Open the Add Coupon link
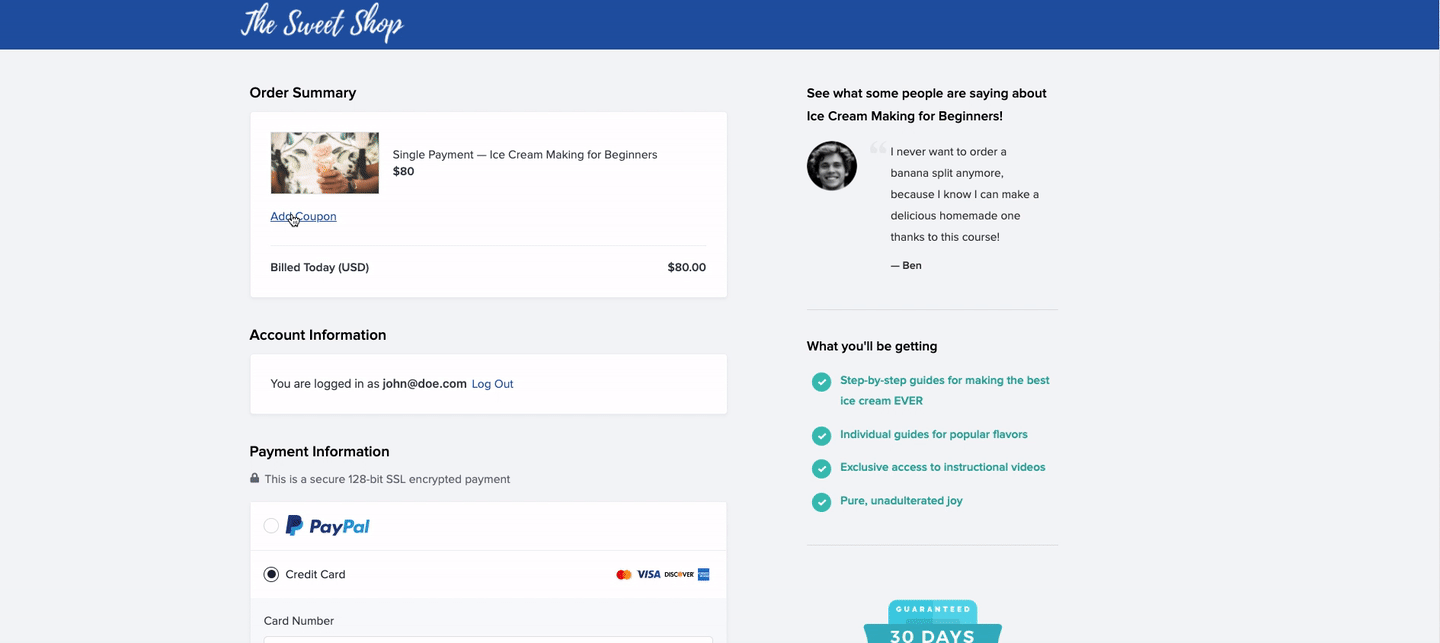 [303, 216]
